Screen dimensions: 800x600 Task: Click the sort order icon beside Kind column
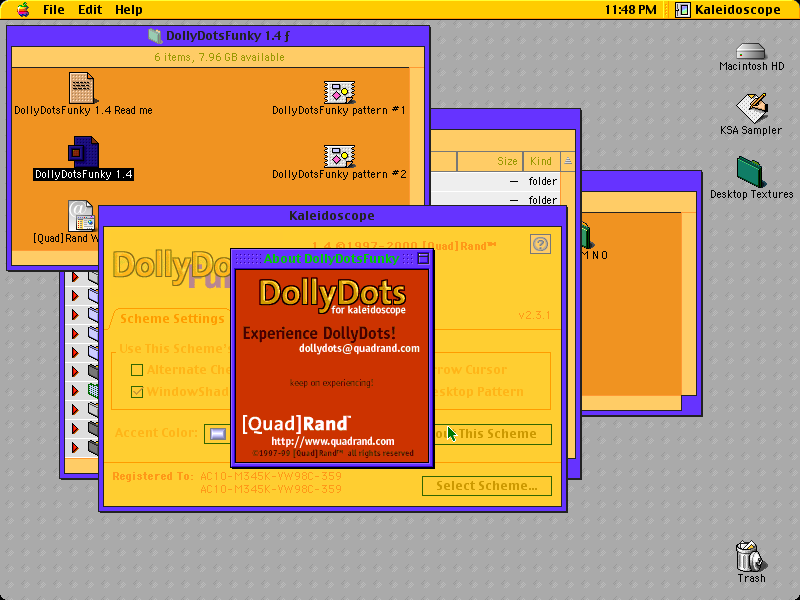(567, 162)
